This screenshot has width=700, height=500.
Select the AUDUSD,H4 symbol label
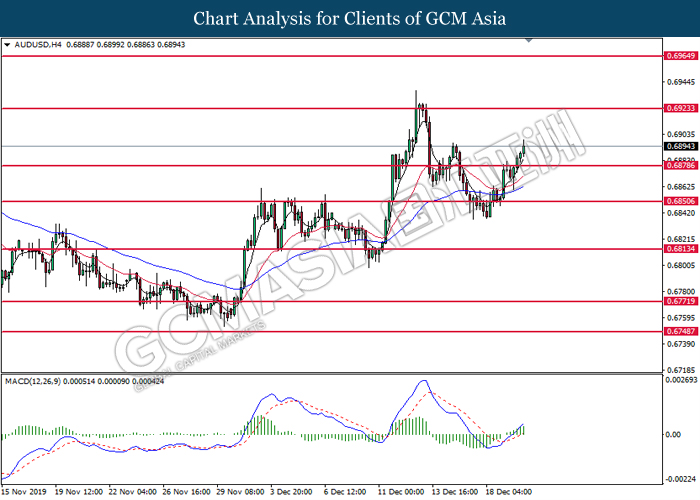coord(38,45)
